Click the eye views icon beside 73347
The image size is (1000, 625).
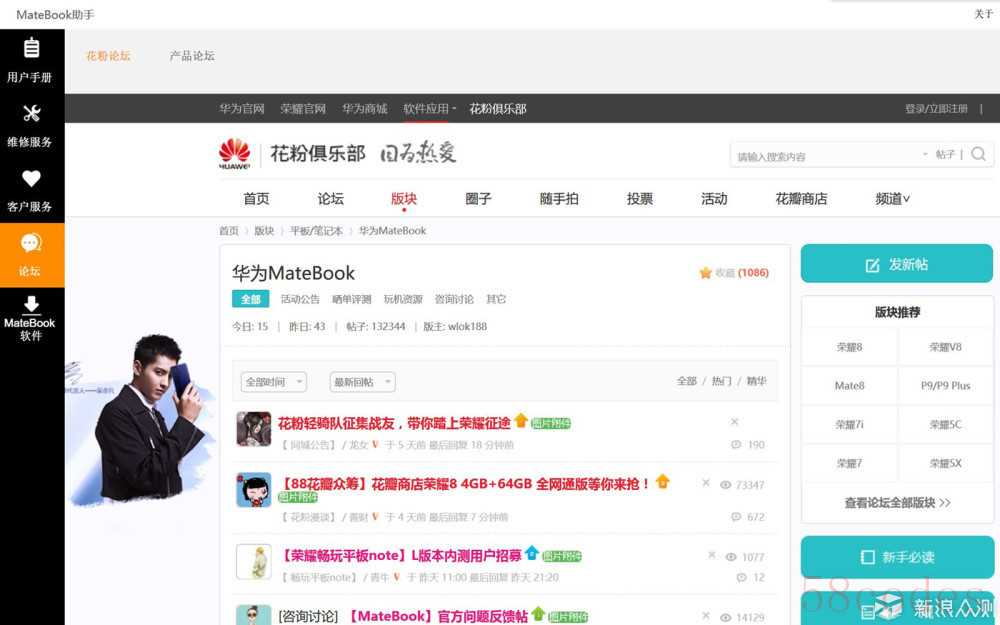[x=726, y=485]
